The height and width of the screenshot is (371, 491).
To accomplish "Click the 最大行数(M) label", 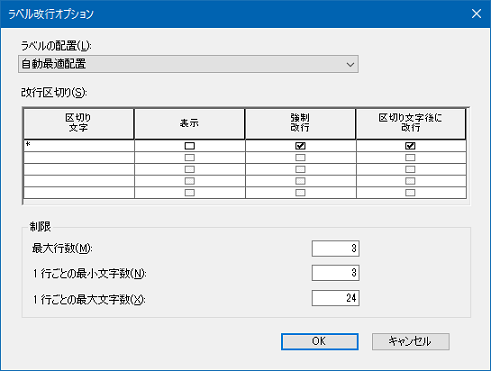I will (x=62, y=248).
